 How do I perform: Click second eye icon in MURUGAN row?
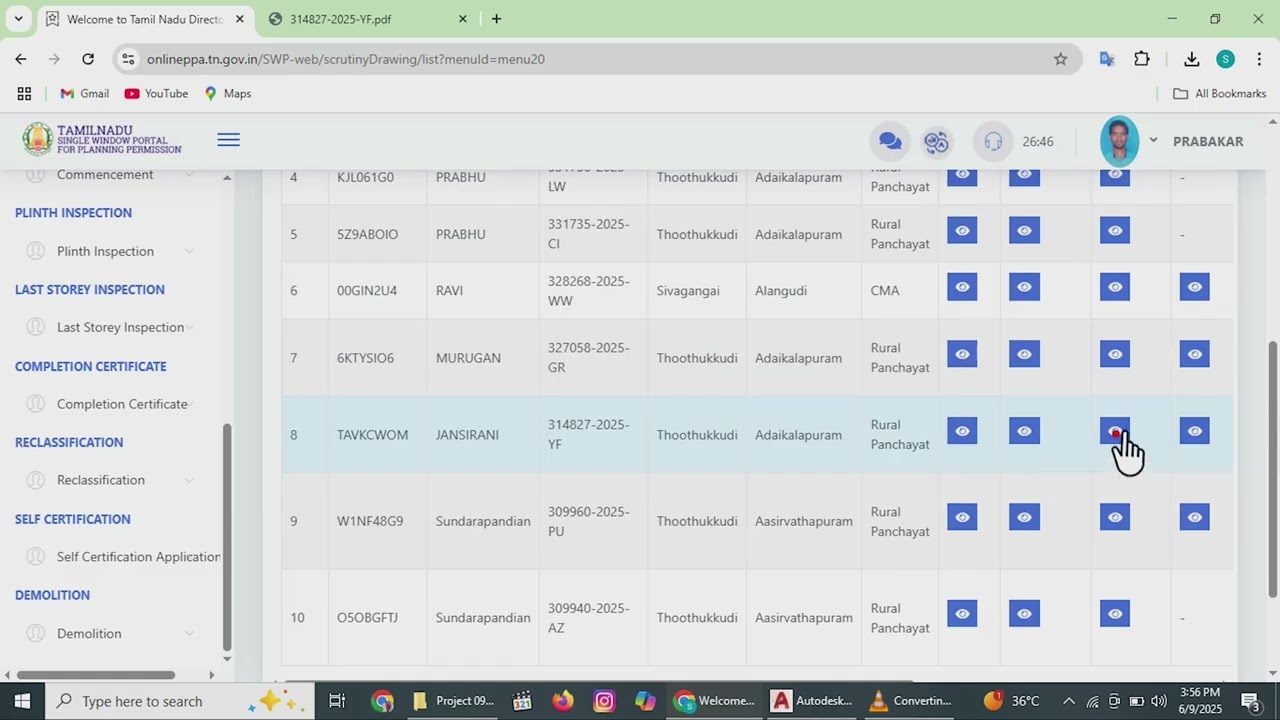(x=1024, y=354)
